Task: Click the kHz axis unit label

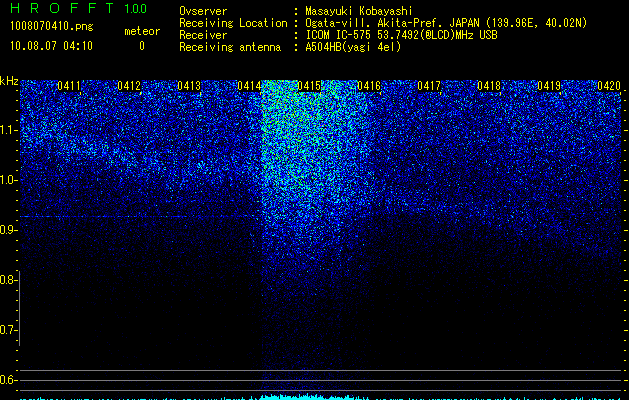Action: (x=9, y=81)
